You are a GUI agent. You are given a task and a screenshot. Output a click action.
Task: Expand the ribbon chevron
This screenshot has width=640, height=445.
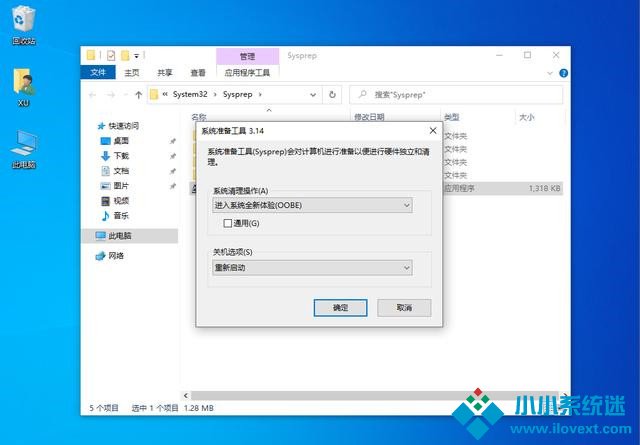click(549, 73)
